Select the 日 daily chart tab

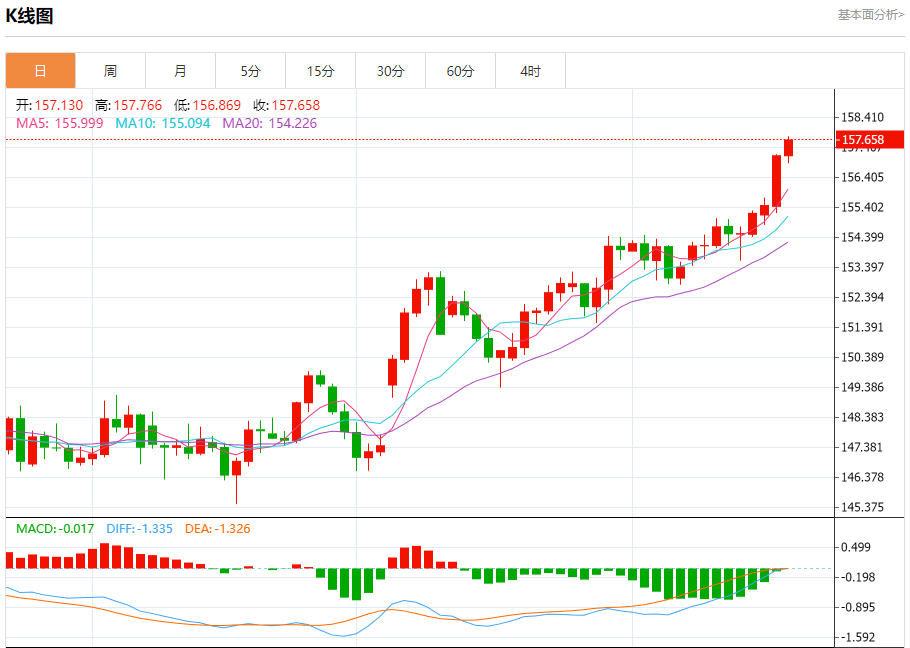point(41,71)
